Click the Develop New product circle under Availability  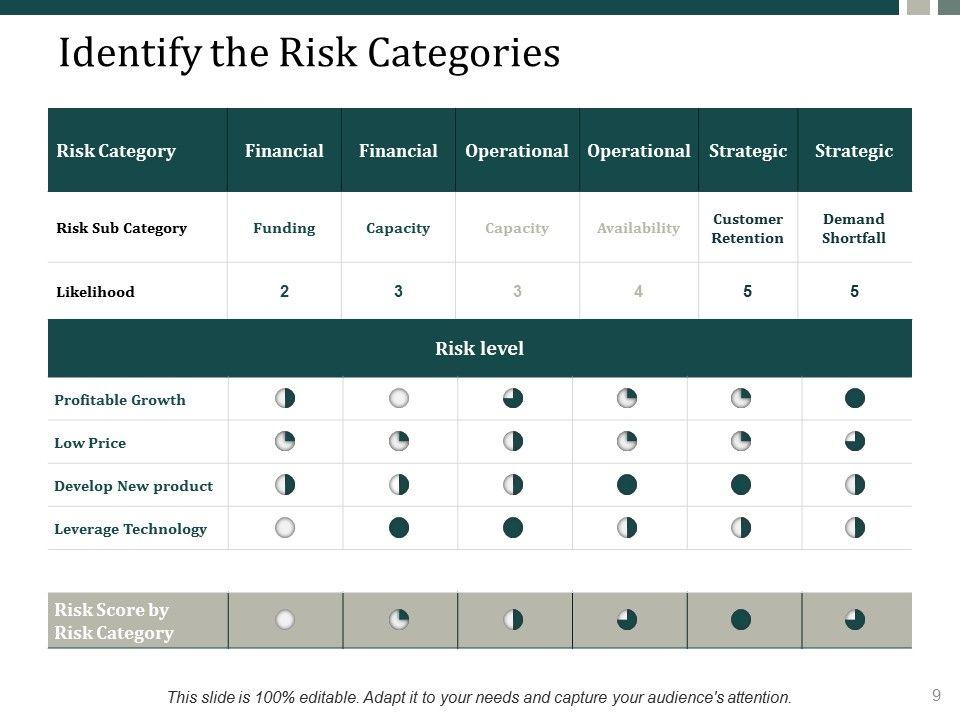[627, 485]
